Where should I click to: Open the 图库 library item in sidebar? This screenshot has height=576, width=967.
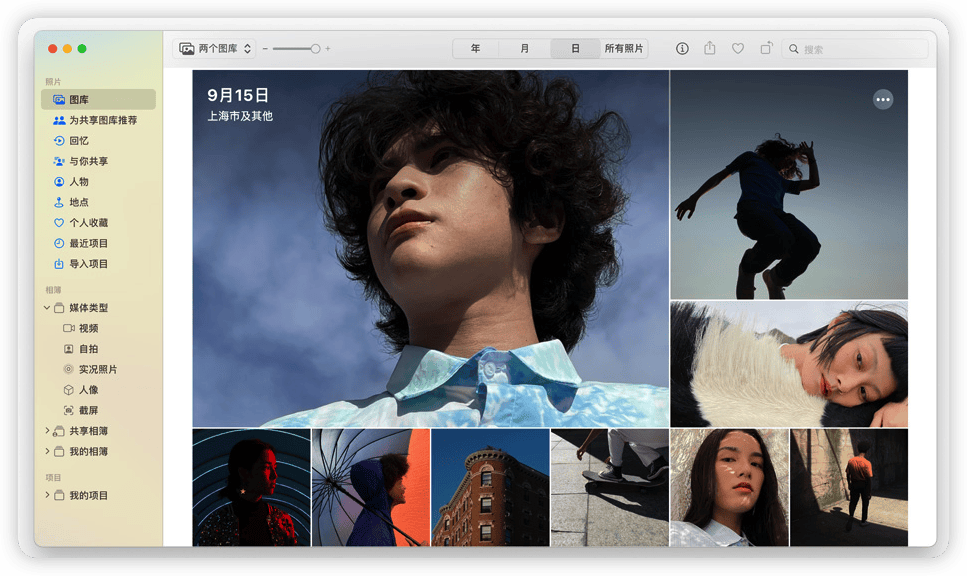pos(98,99)
